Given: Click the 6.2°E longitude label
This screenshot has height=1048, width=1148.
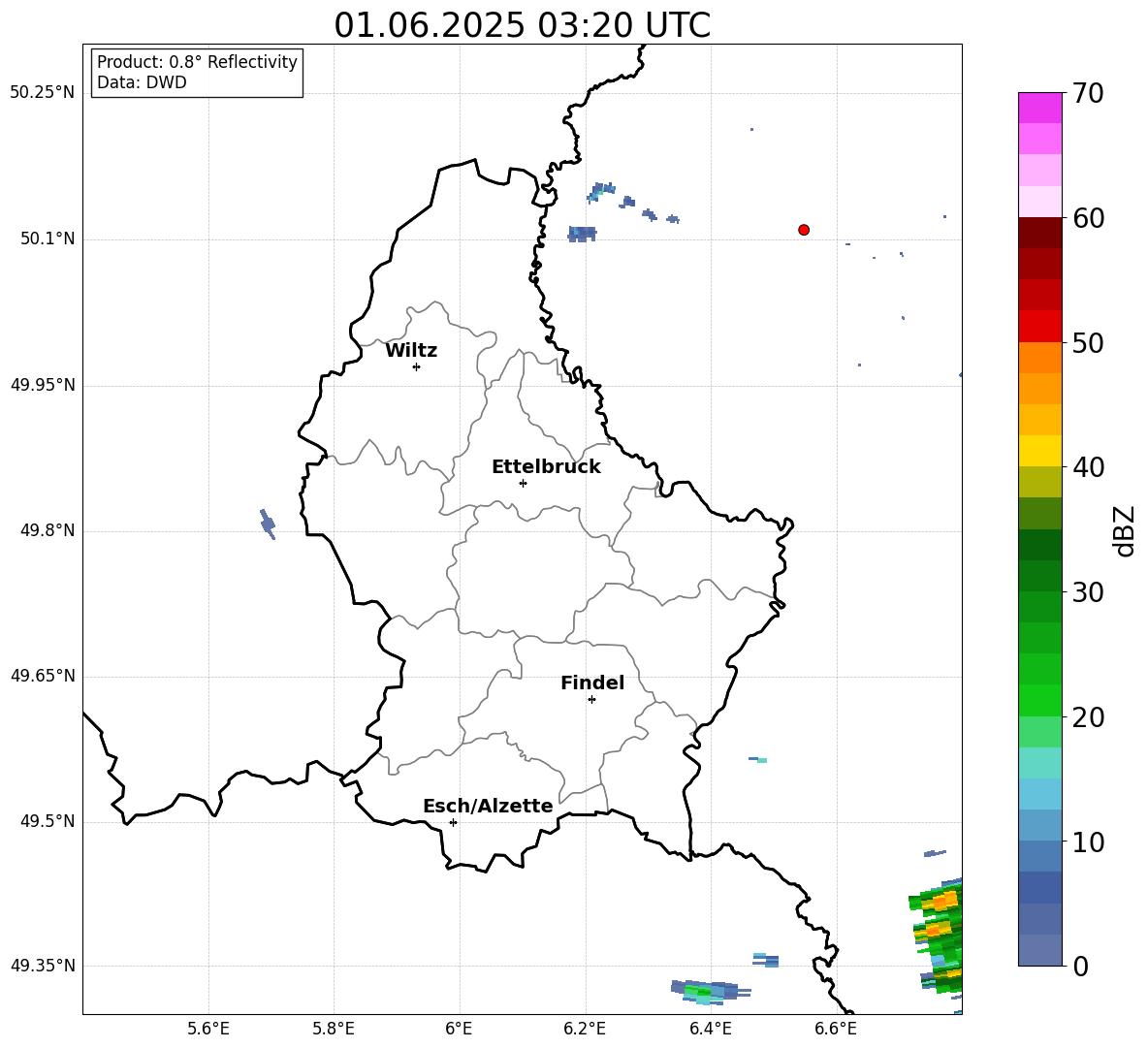Looking at the screenshot, I should click(585, 1029).
